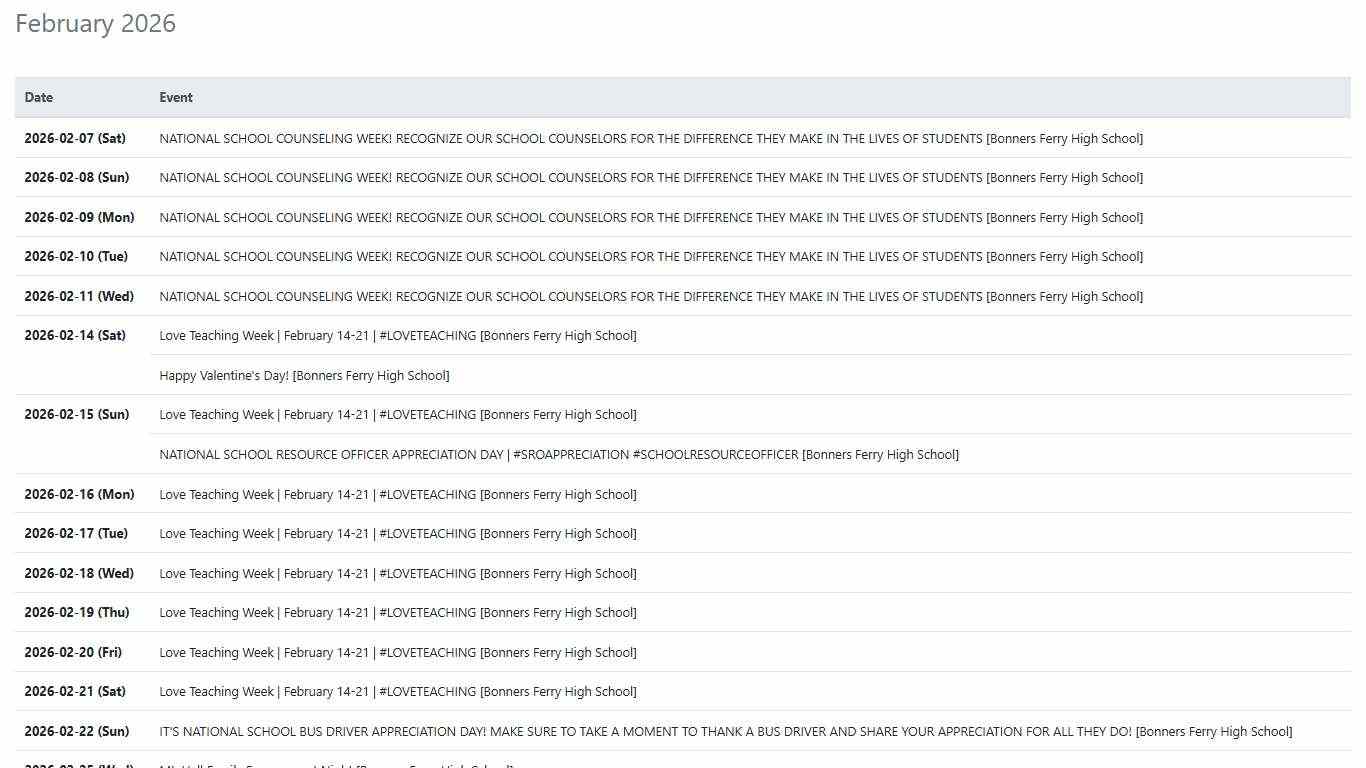Select the 2026-02-07 (Sat) date cell
The image size is (1366, 768).
tap(75, 139)
